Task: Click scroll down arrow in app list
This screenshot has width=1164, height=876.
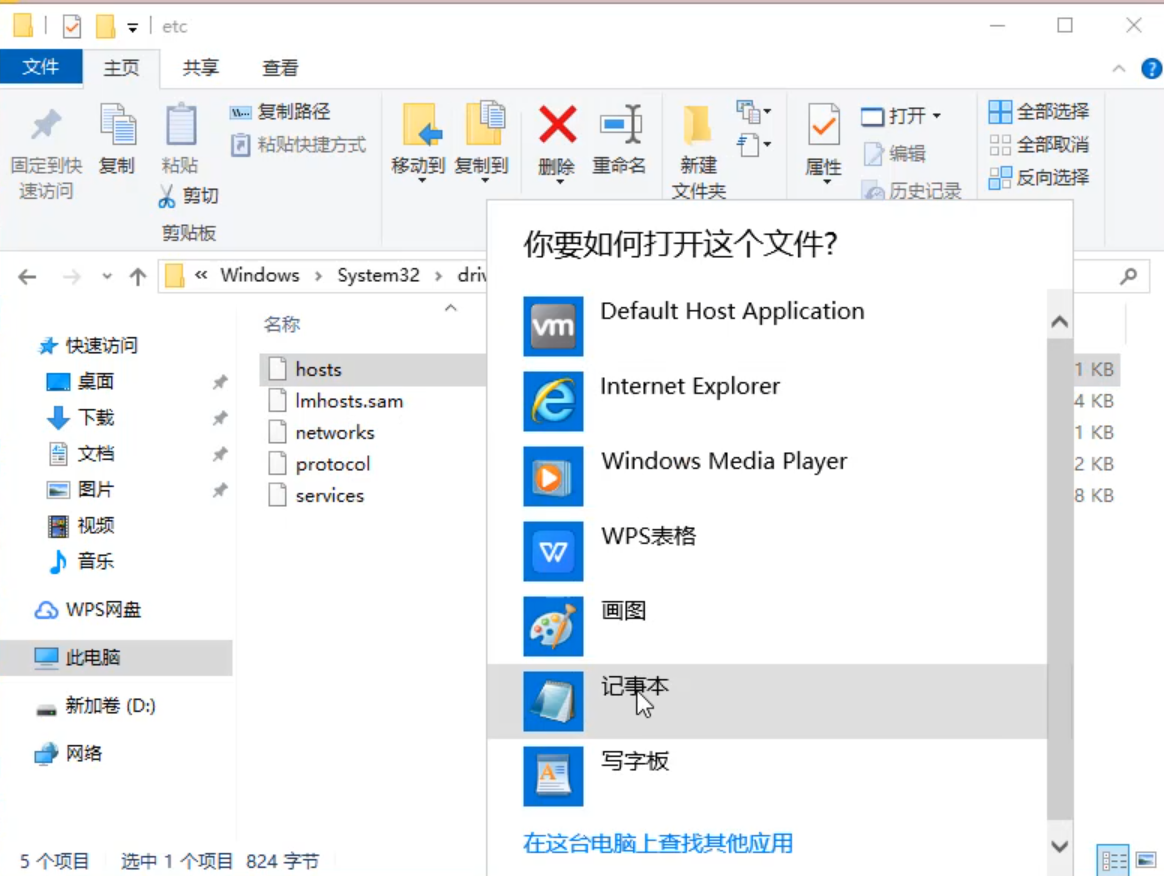Action: (1059, 846)
